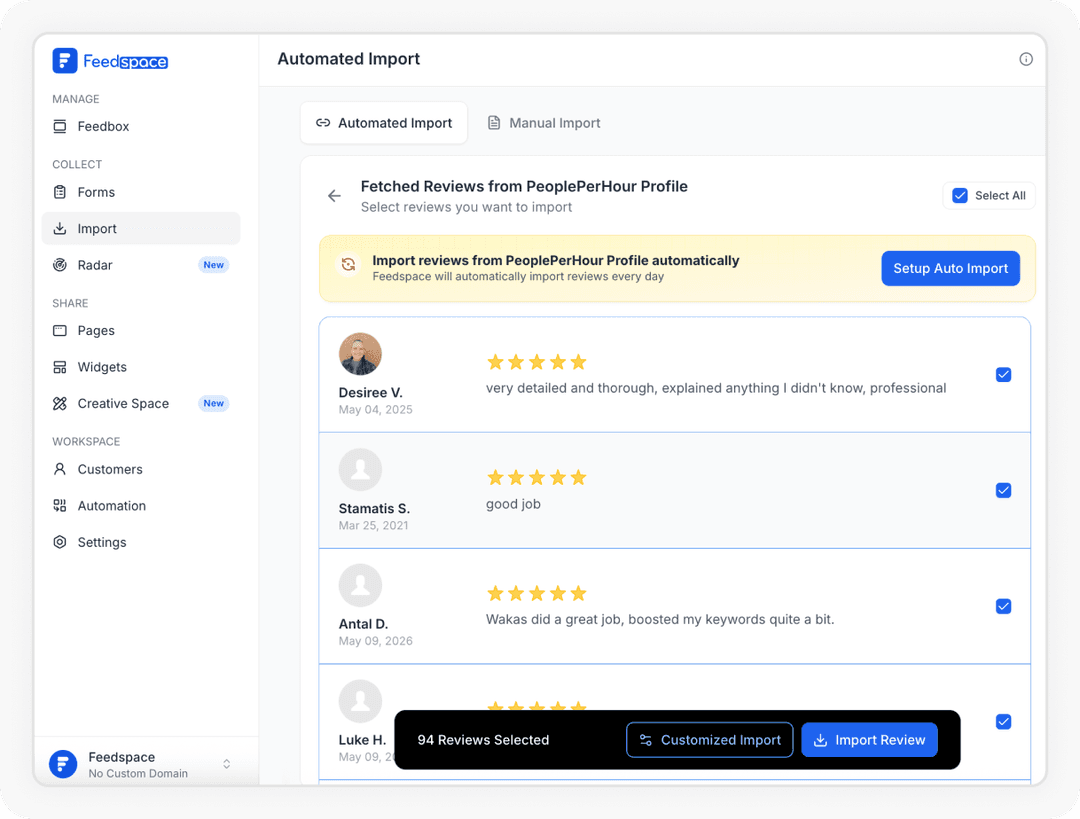Click the Import download icon in sidebar
This screenshot has height=819, width=1080.
pos(60,228)
